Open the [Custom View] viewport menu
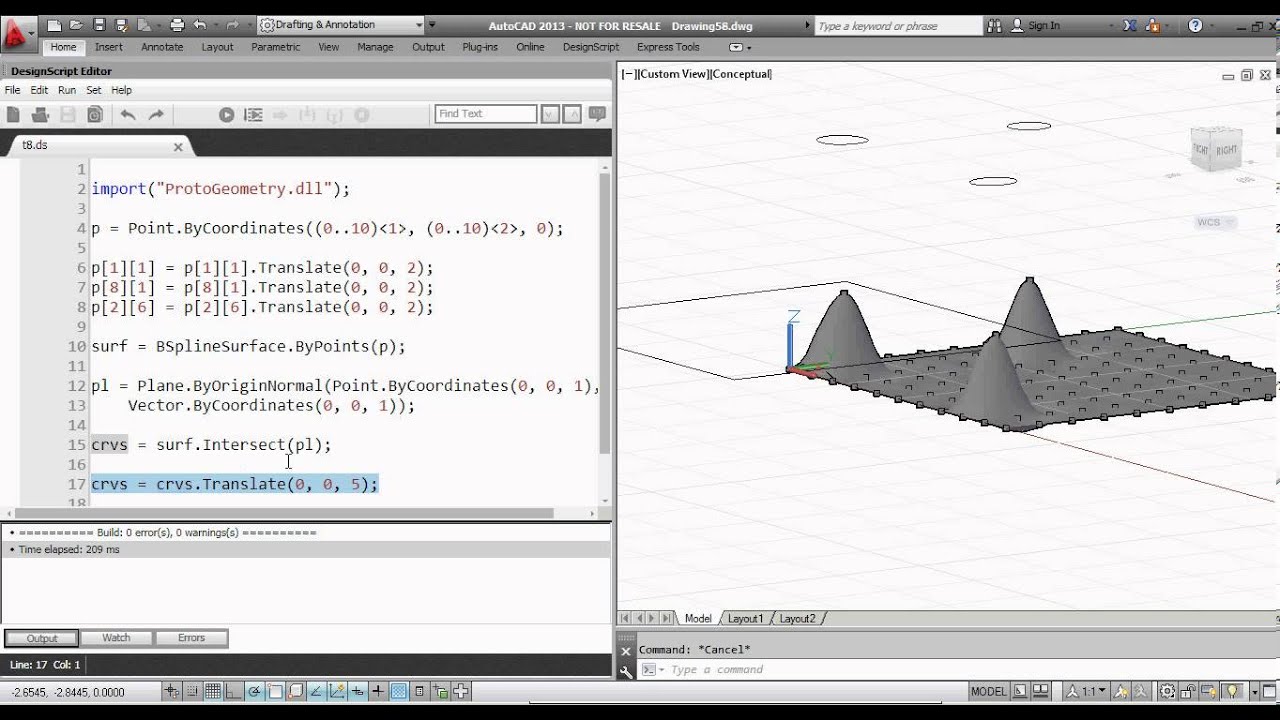This screenshot has width=1280, height=720. coord(674,74)
